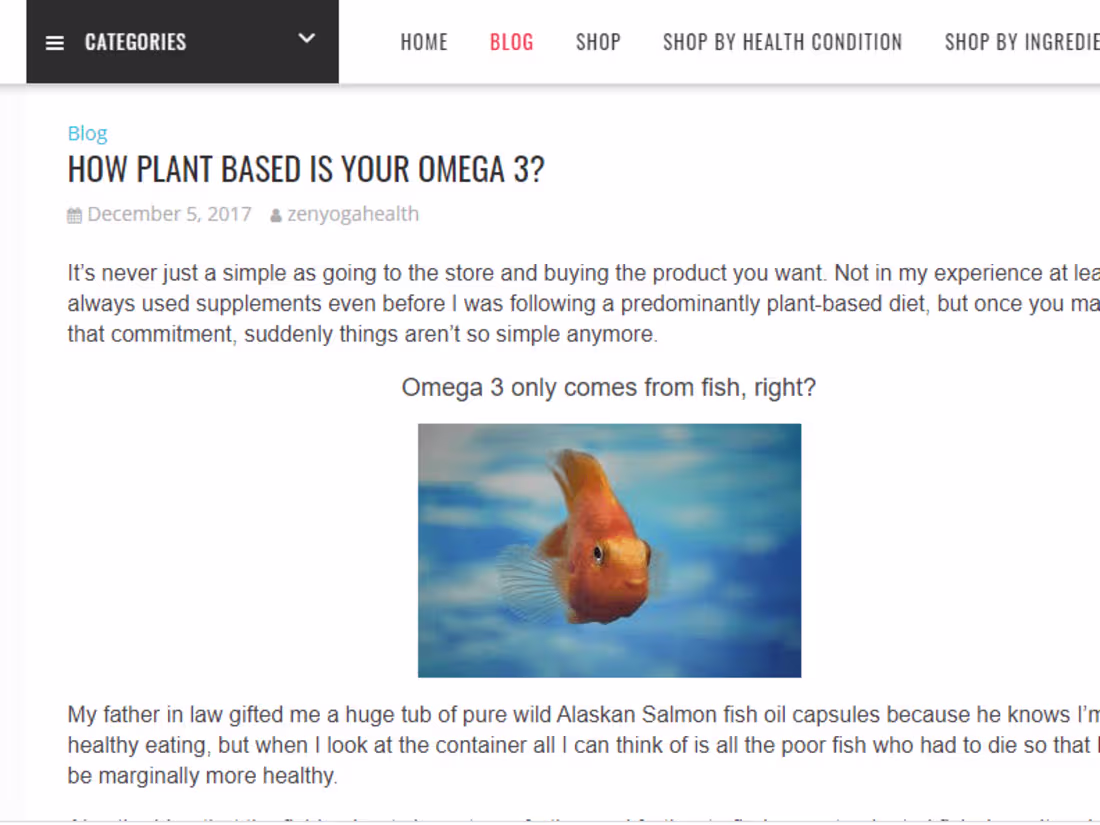Click the title "How Plant Based Is Your Omega 3?"
The height and width of the screenshot is (825, 1100).
(305, 169)
